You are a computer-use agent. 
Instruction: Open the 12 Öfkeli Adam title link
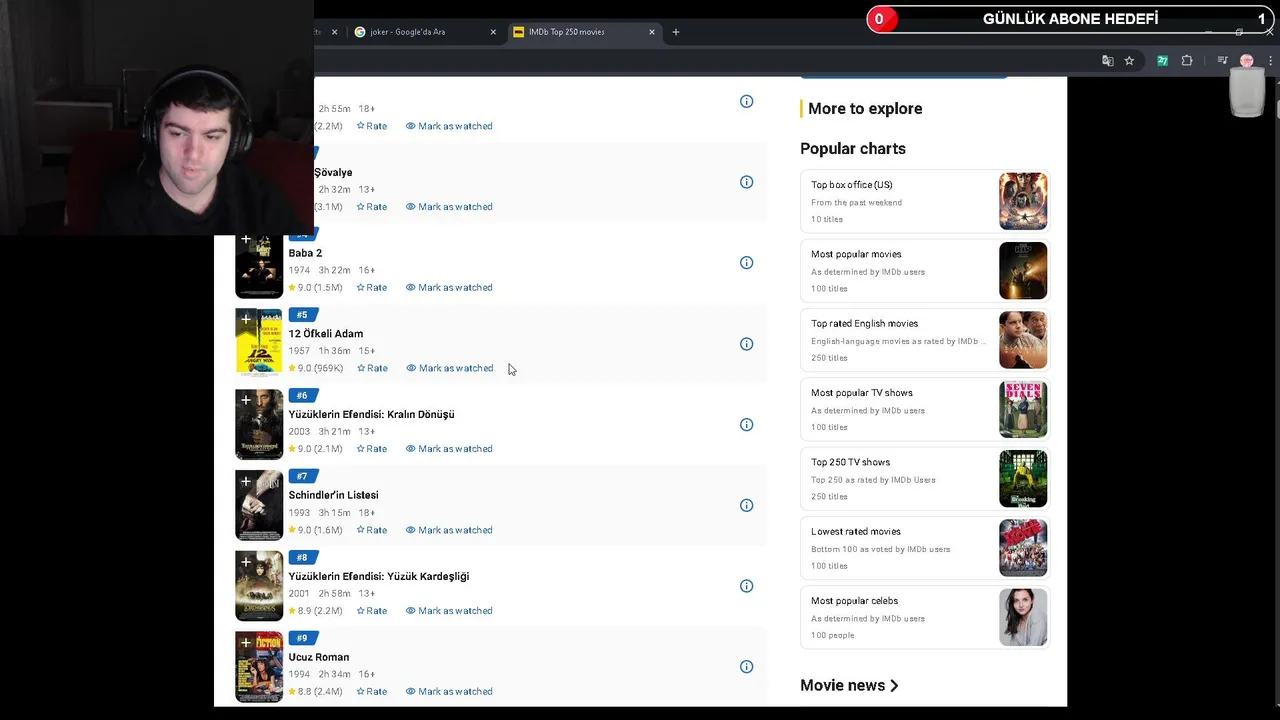point(326,334)
